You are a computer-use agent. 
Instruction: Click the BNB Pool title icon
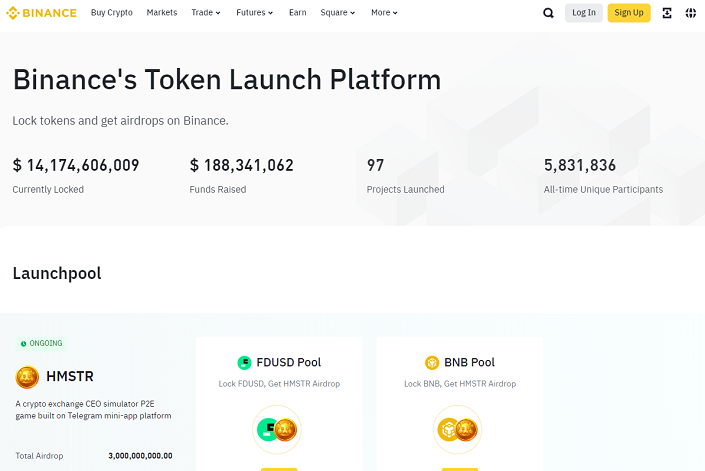[432, 363]
